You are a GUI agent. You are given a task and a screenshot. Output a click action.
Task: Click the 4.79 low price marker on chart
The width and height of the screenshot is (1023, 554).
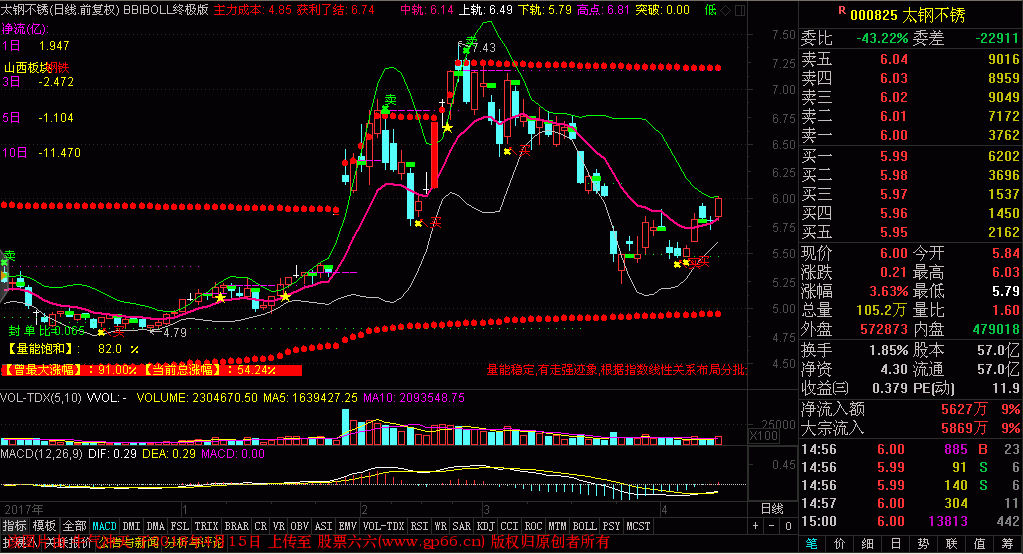click(x=174, y=332)
